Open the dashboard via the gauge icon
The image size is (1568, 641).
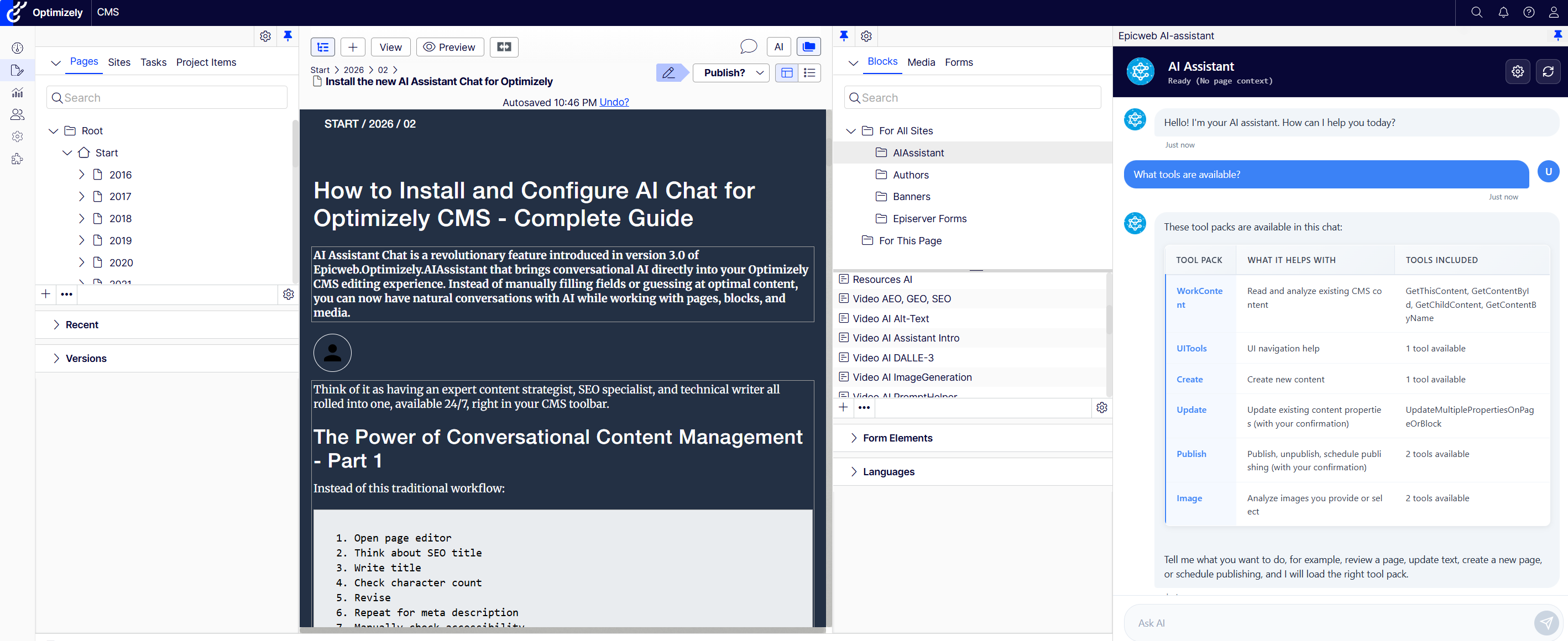[18, 48]
